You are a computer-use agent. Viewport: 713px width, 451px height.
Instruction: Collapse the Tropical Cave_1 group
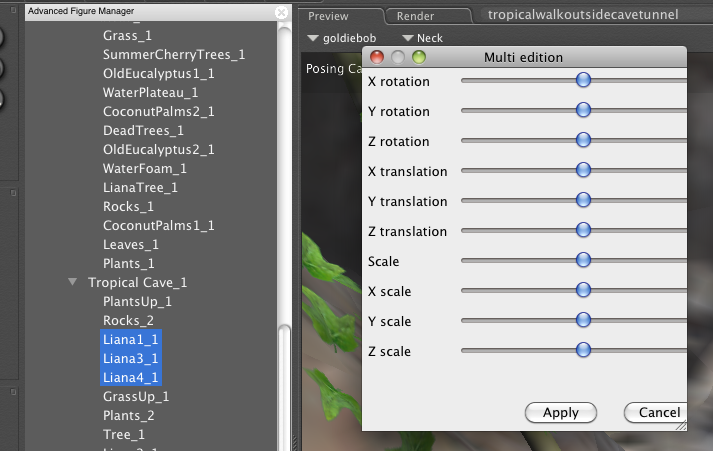[73, 283]
